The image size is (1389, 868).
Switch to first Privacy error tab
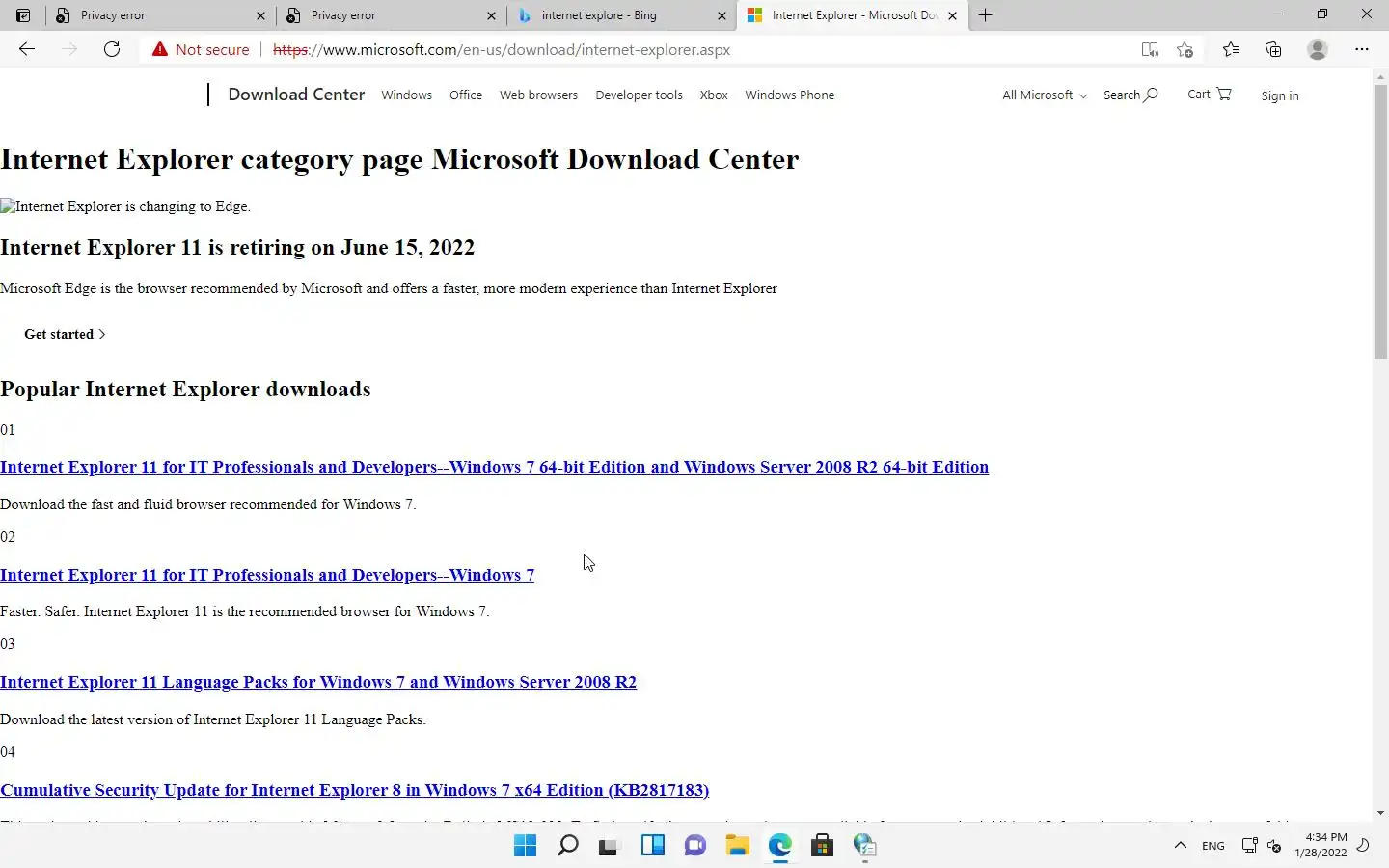pyautogui.click(x=160, y=15)
